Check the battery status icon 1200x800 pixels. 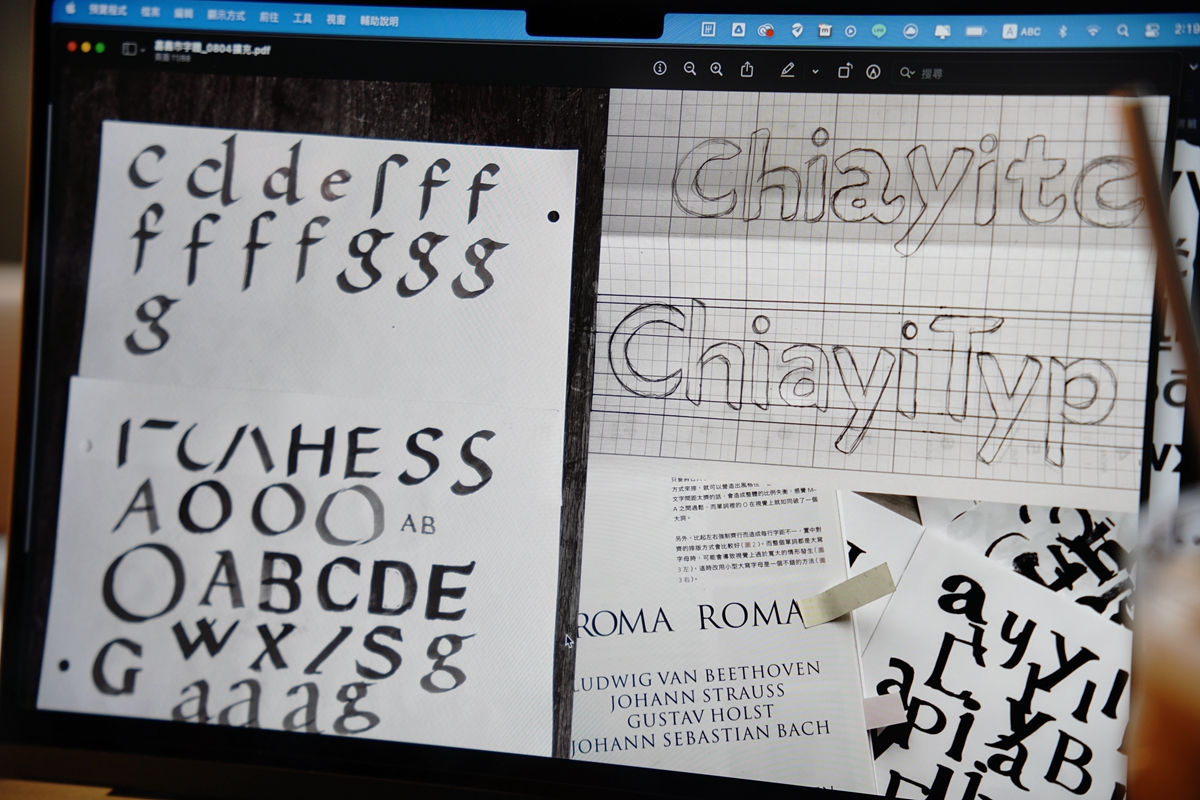pyautogui.click(x=976, y=32)
